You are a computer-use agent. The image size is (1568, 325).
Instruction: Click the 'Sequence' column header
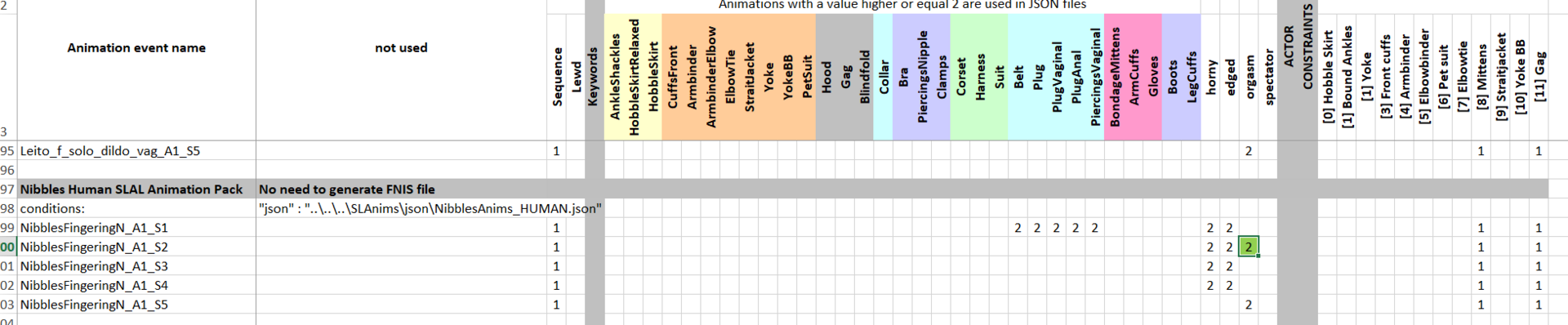(557, 77)
